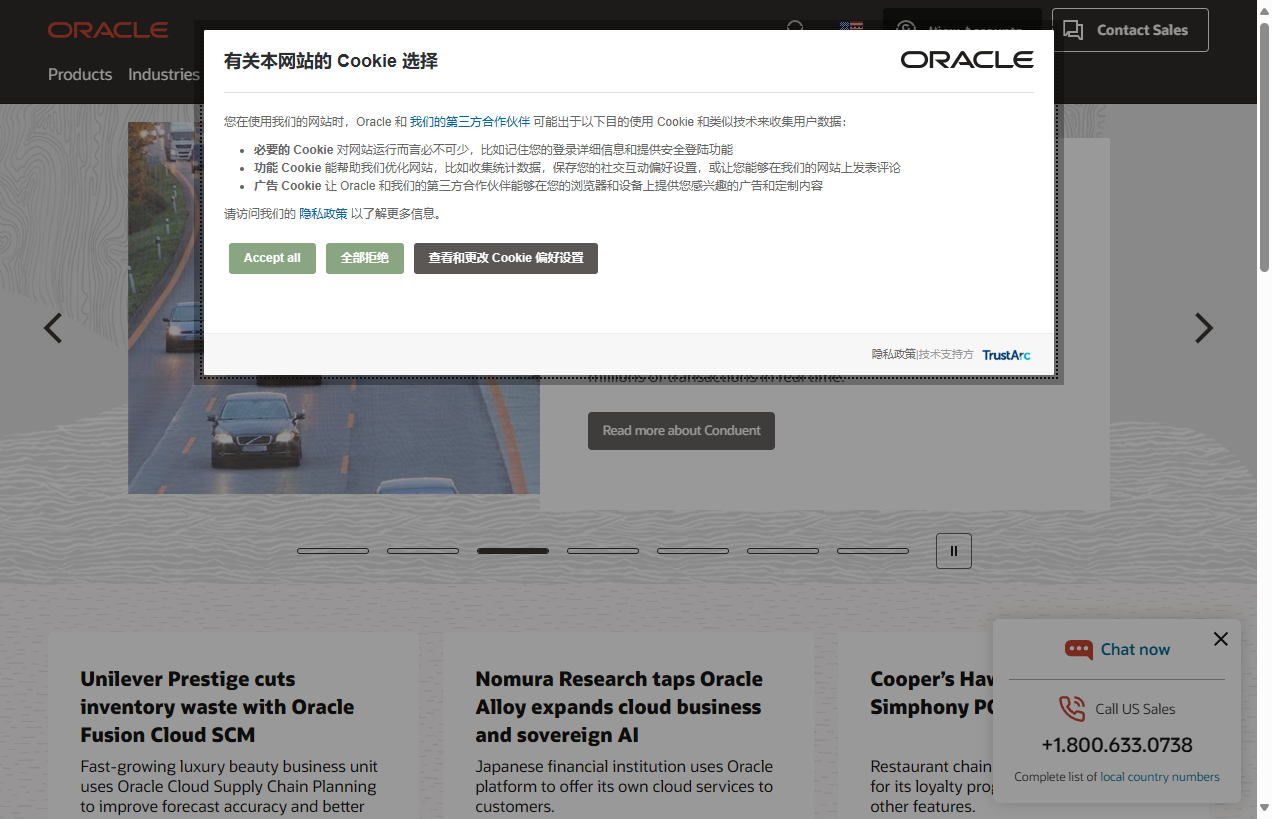Pause the rotating carousel
The height and width of the screenshot is (819, 1272).
[953, 550]
